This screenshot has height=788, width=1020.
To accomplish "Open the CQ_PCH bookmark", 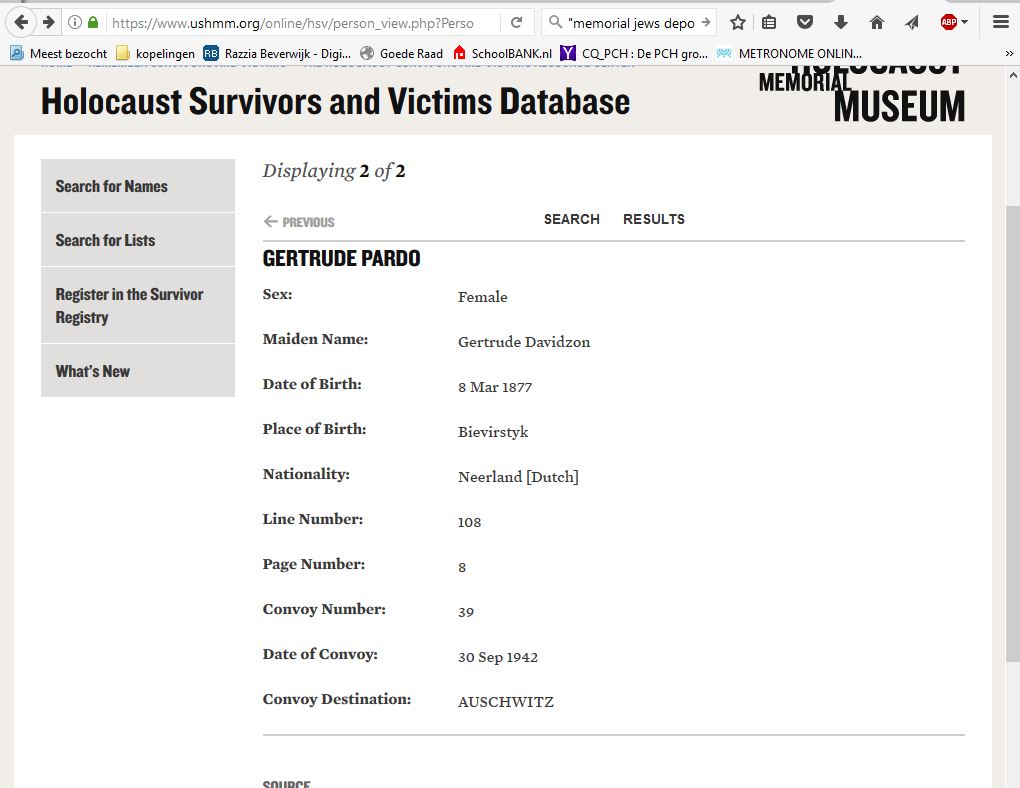I will pos(634,53).
